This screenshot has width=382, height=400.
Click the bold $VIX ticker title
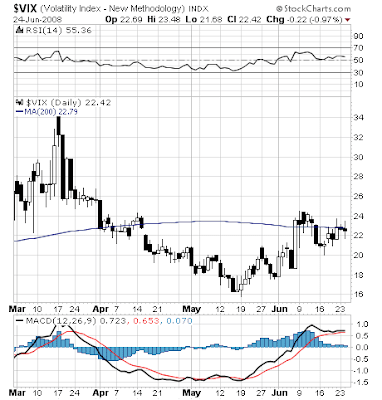click(x=25, y=8)
